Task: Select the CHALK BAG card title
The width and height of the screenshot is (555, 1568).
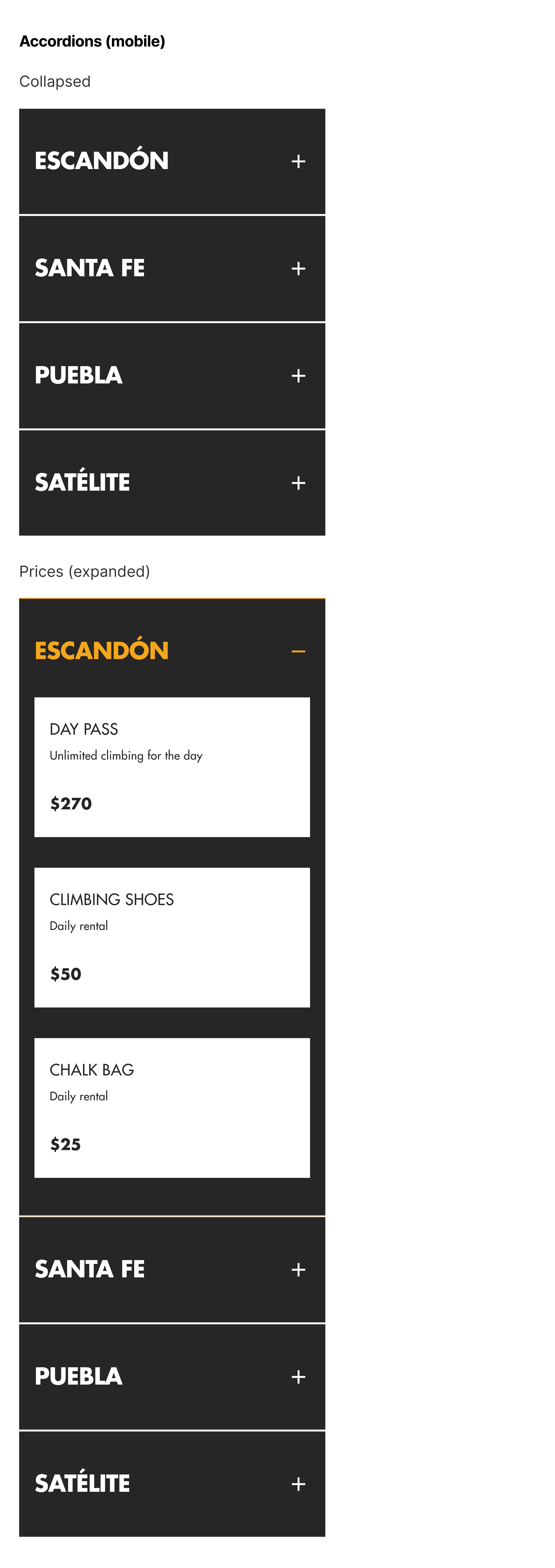Action: point(92,1070)
